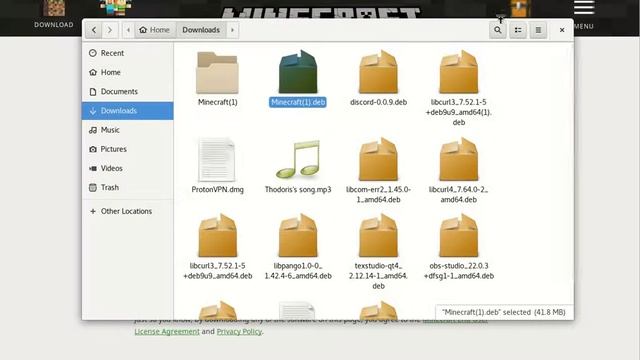Switch view with the list view icon

point(518,30)
